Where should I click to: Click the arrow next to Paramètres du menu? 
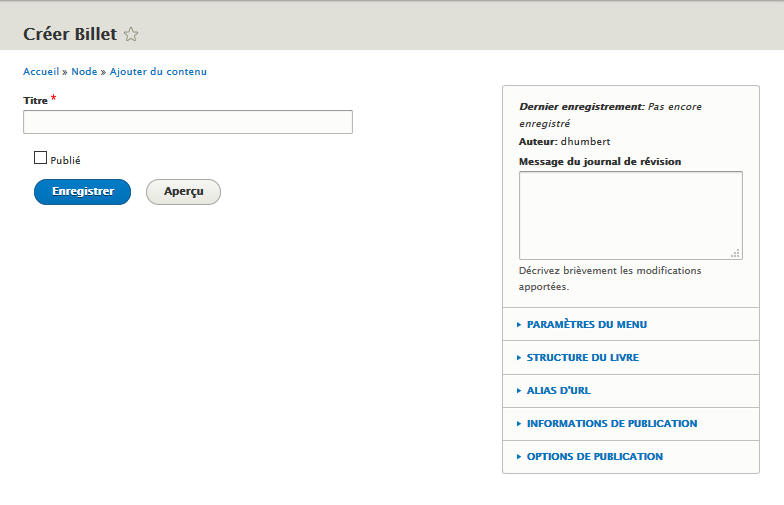point(519,325)
